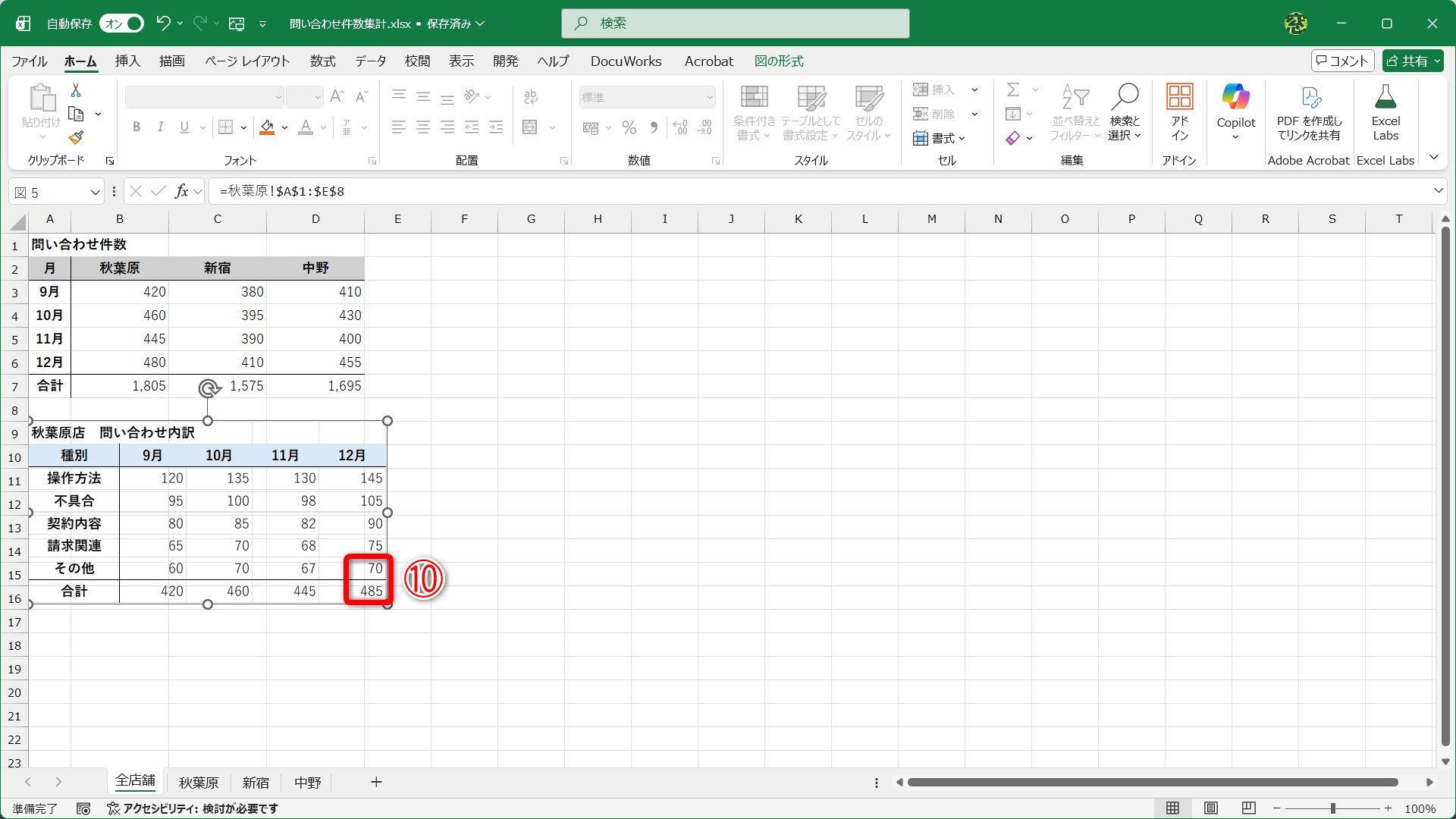Open the コメント button
The image size is (1456, 819).
pos(1342,60)
